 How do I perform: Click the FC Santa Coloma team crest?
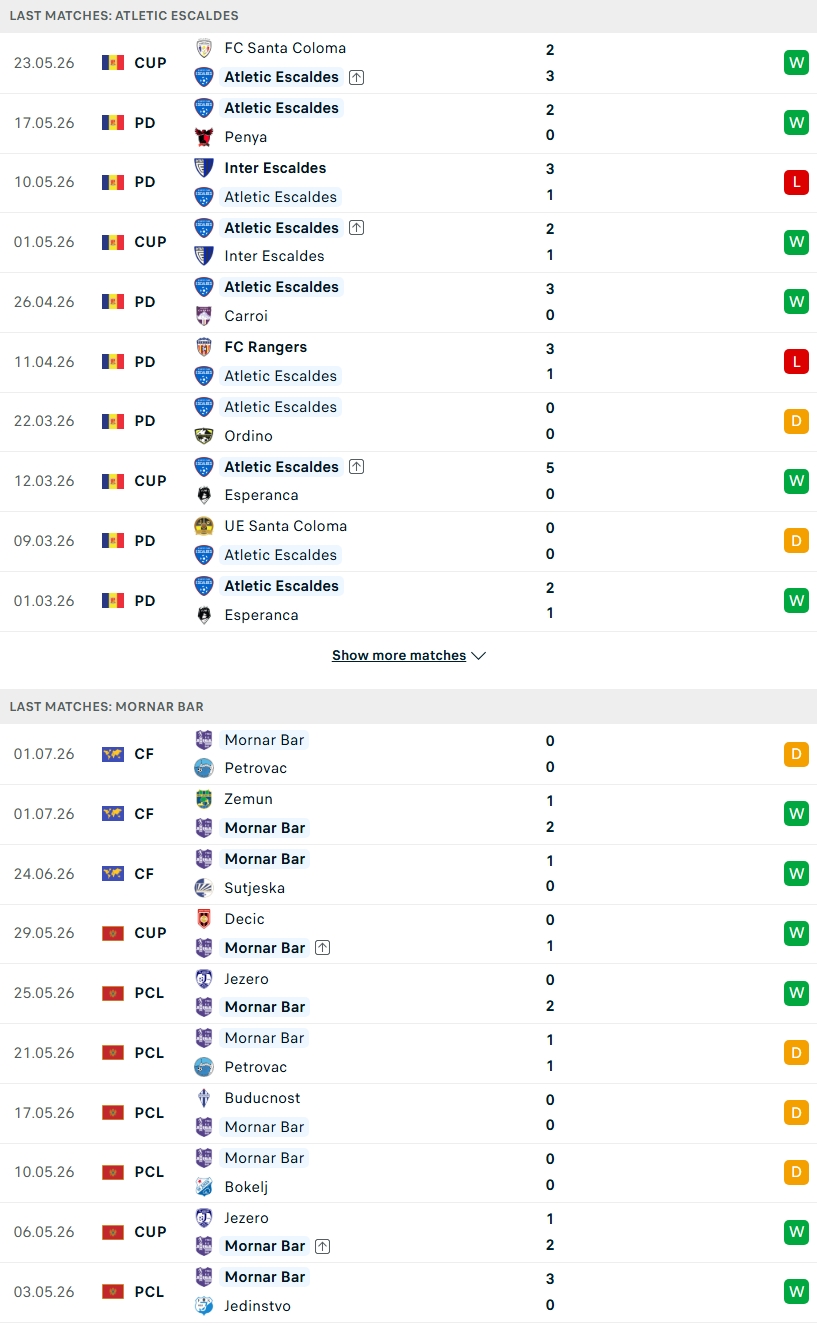coord(204,48)
